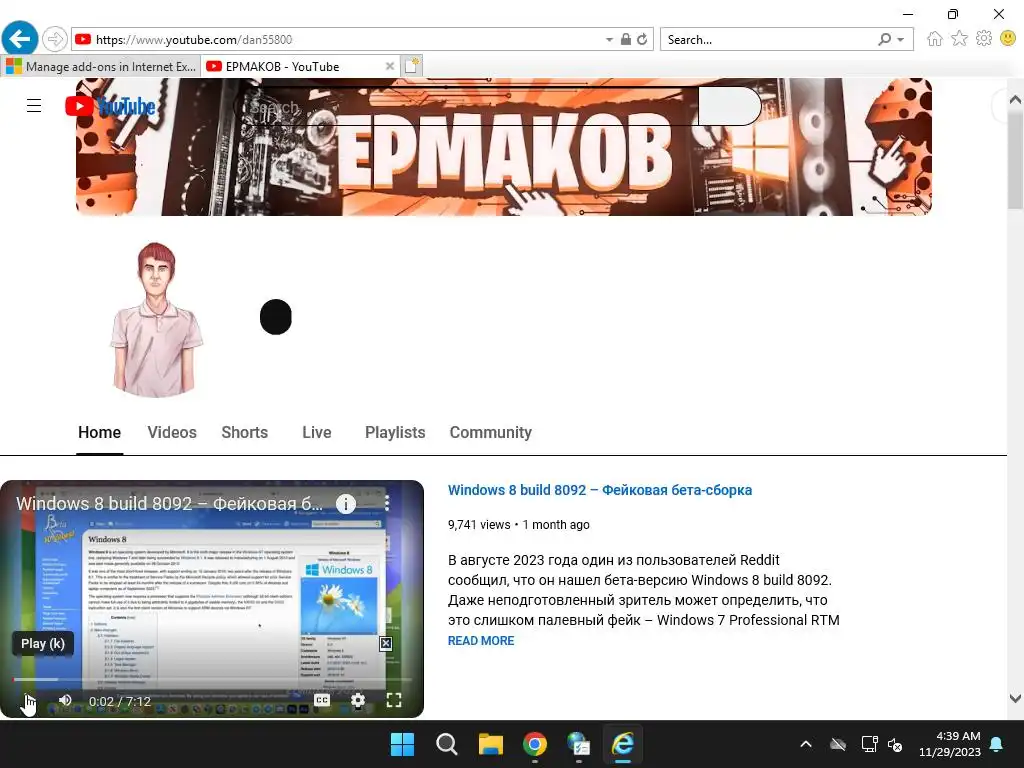Viewport: 1024px width, 768px height.
Task: Open Google Chrome from the taskbar
Action: tap(535, 744)
